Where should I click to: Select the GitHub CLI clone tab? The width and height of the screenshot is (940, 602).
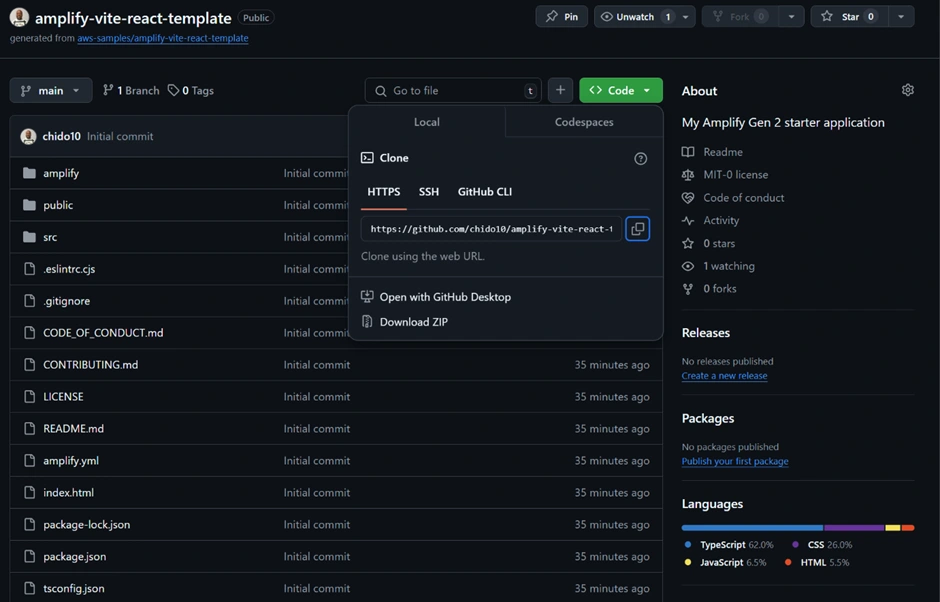click(x=485, y=192)
